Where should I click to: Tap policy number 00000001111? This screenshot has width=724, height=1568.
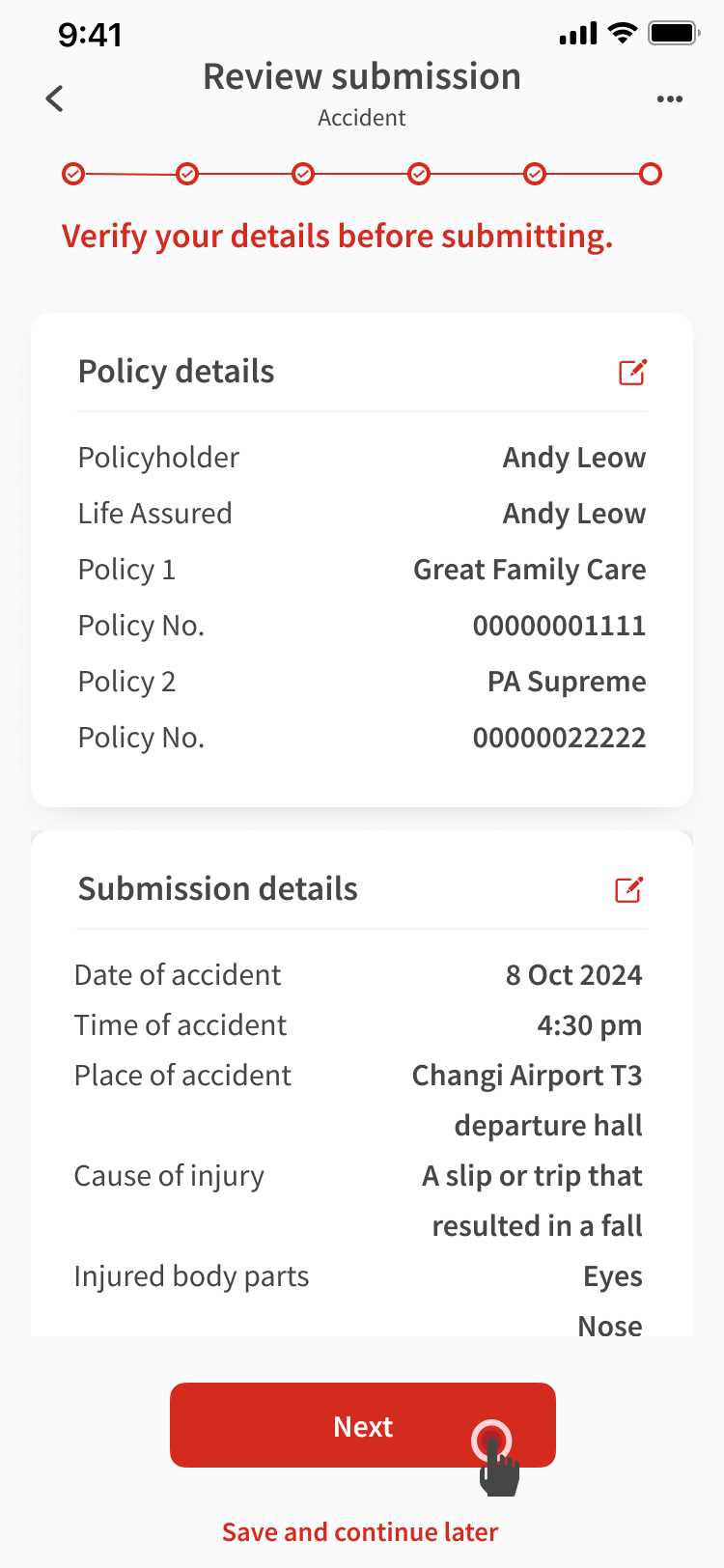pos(559,626)
